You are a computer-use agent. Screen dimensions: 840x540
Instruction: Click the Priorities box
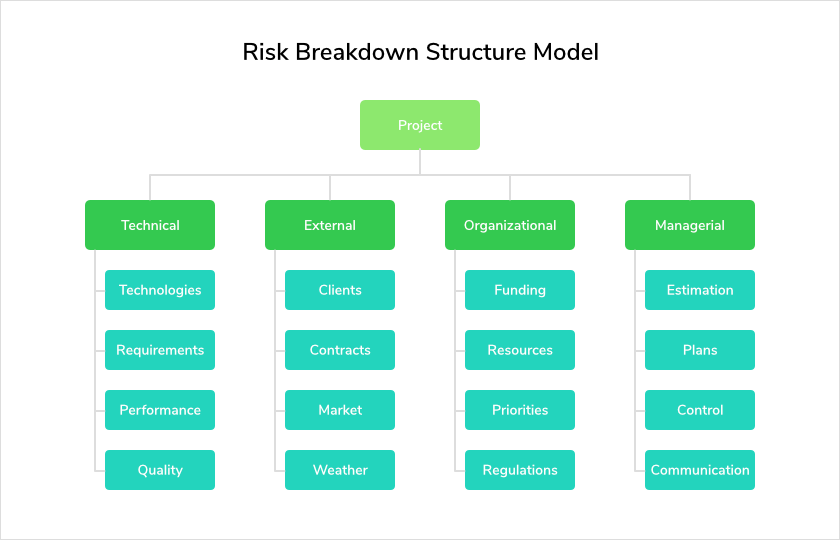click(x=520, y=410)
